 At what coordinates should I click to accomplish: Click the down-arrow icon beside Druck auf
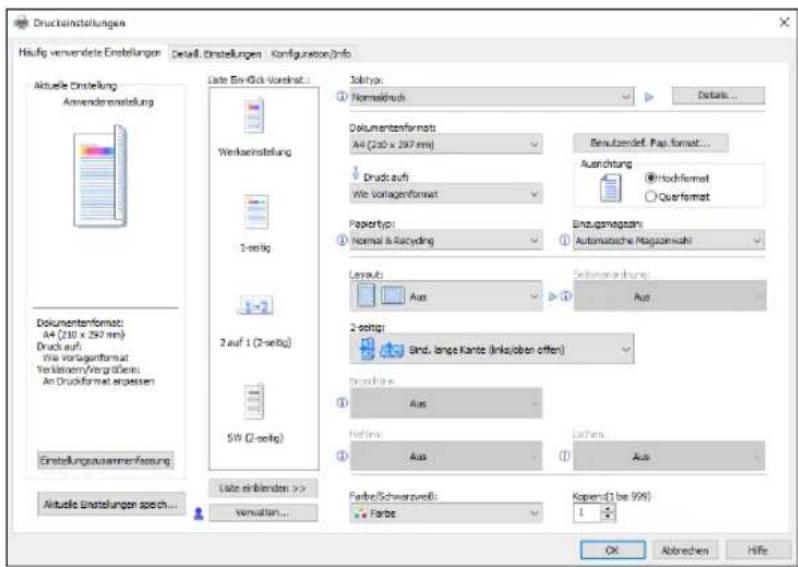[356, 173]
